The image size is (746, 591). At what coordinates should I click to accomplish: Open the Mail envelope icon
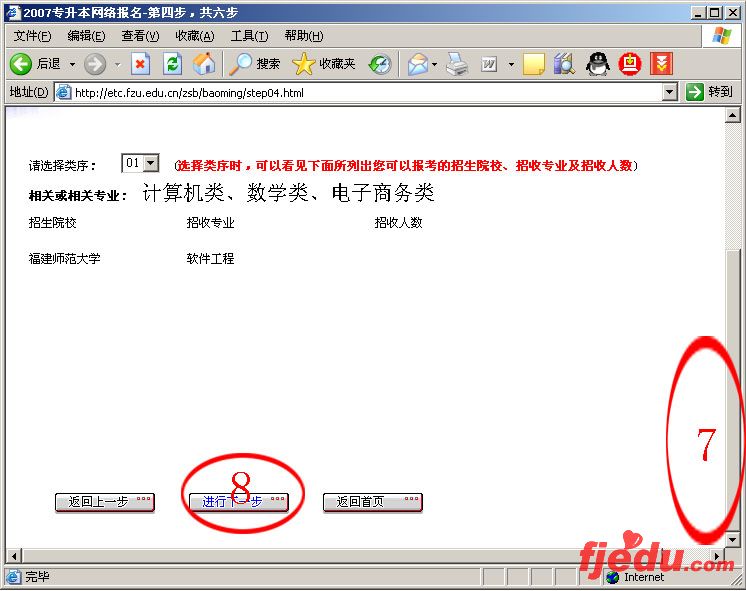coord(417,64)
